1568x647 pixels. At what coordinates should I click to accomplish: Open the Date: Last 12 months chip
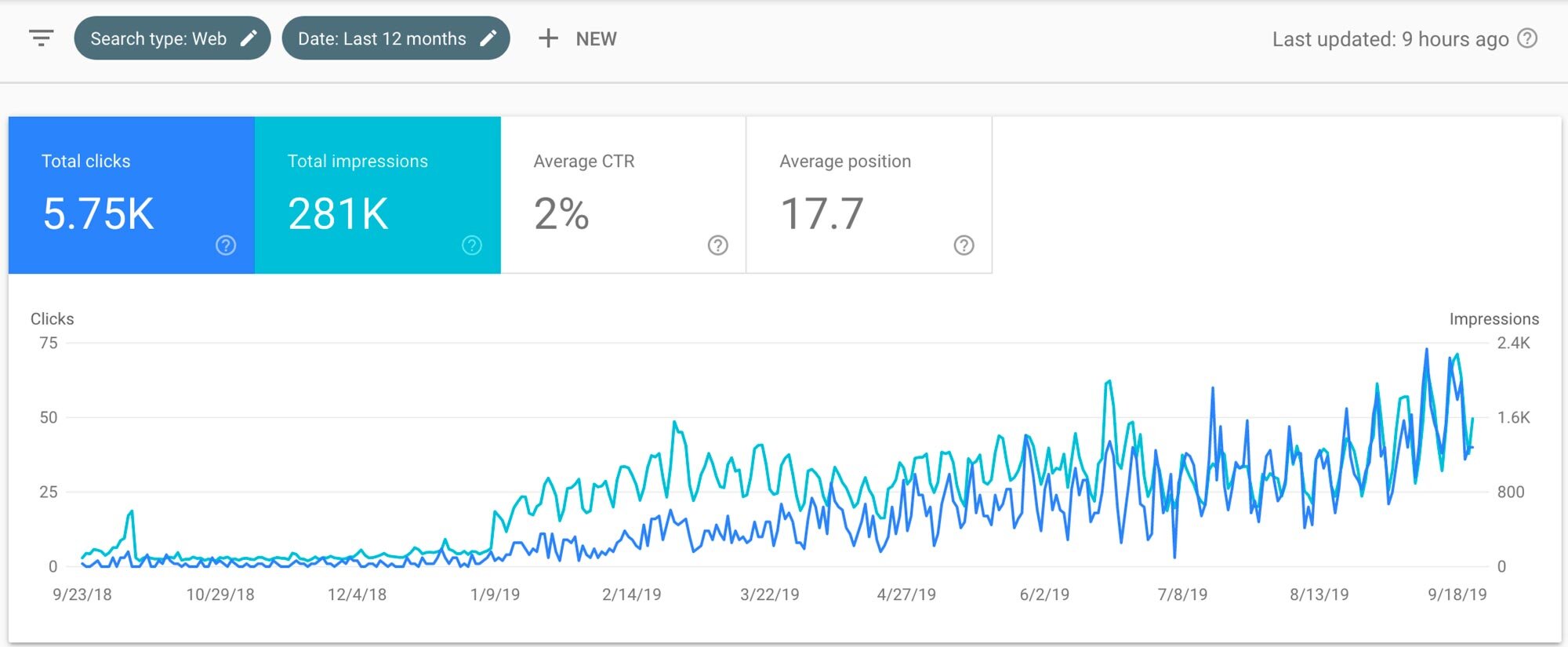pos(396,38)
